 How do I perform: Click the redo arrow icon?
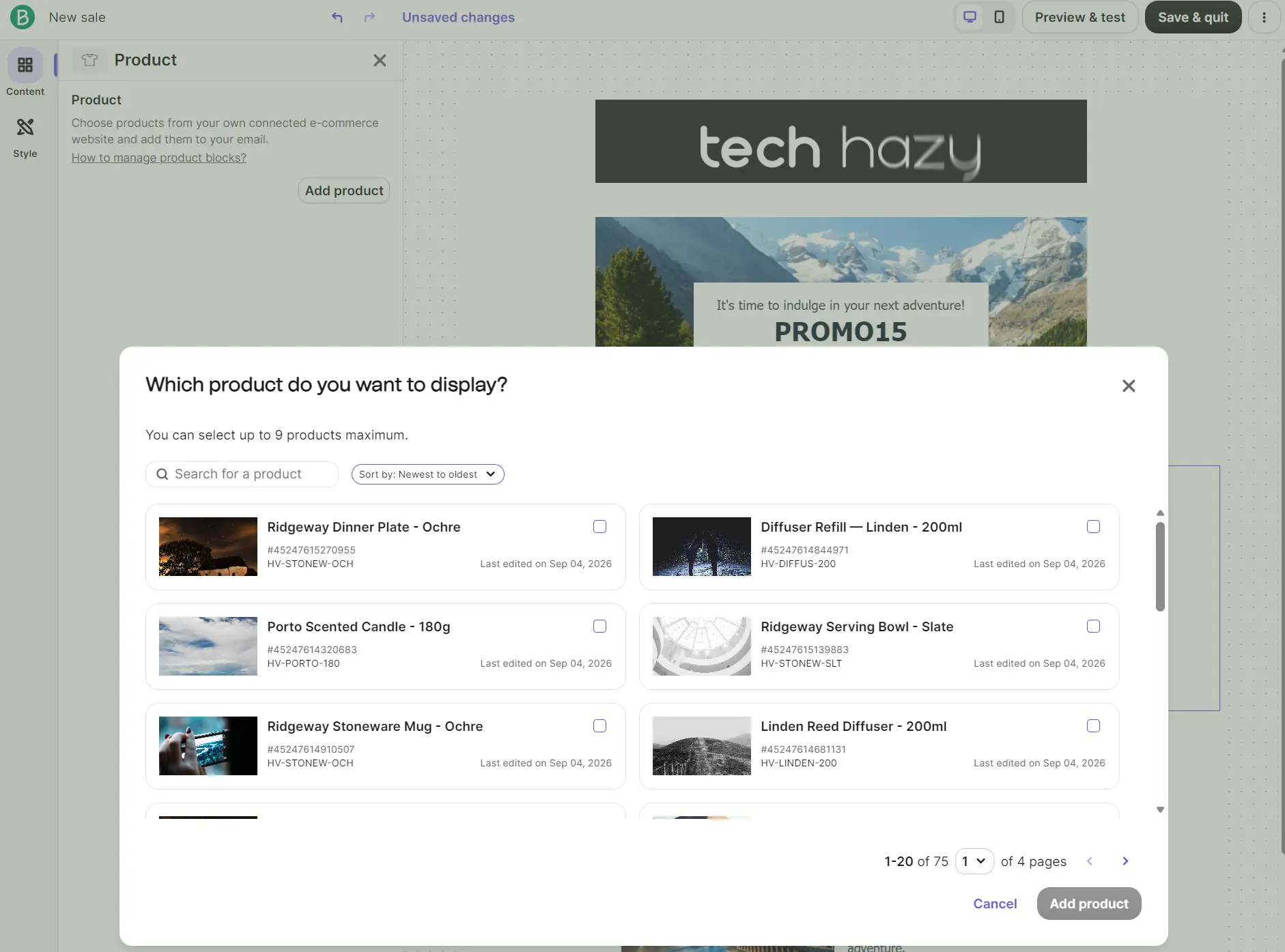[369, 17]
